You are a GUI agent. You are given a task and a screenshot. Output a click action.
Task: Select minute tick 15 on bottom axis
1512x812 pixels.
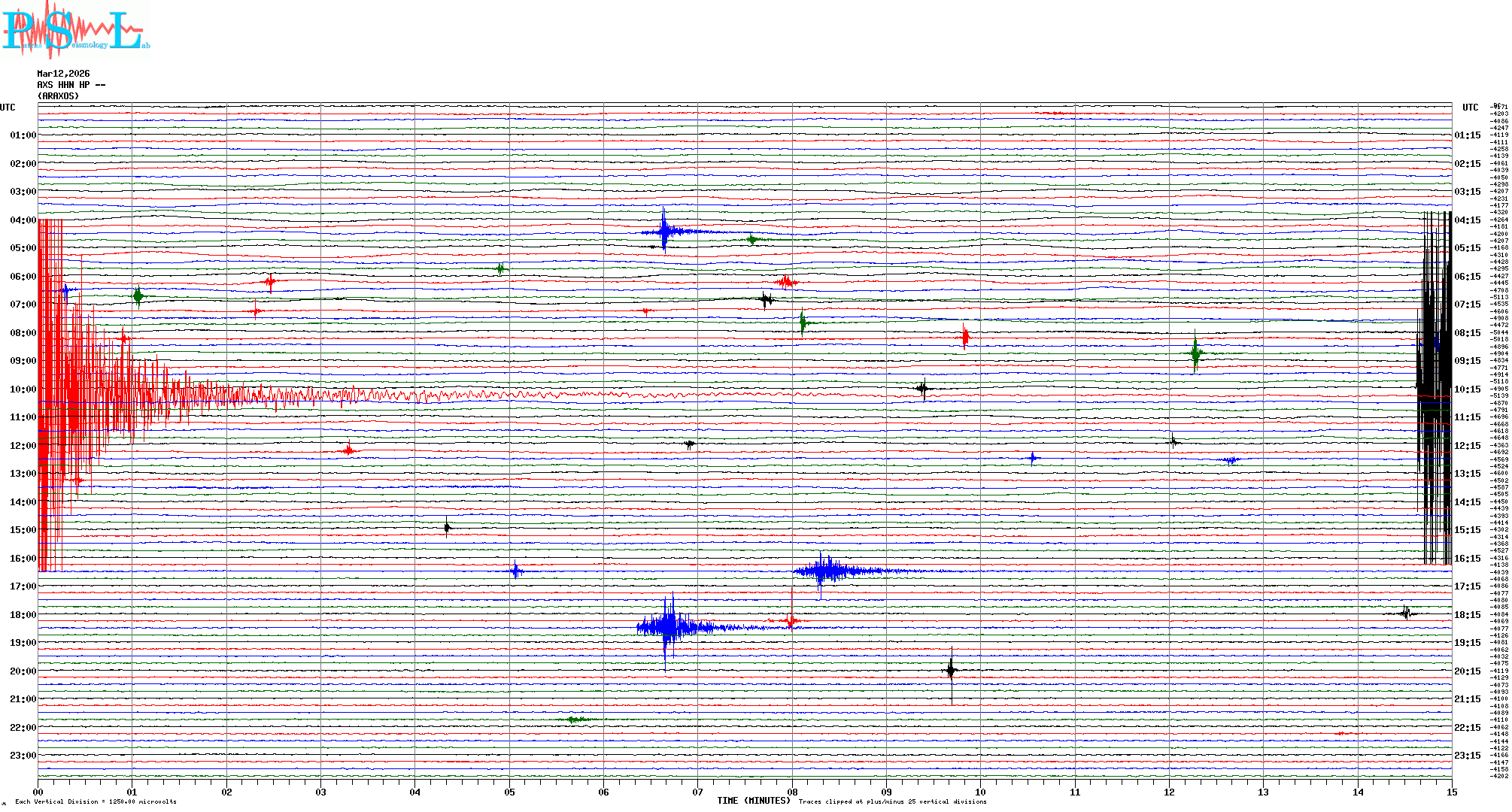click(x=1451, y=792)
